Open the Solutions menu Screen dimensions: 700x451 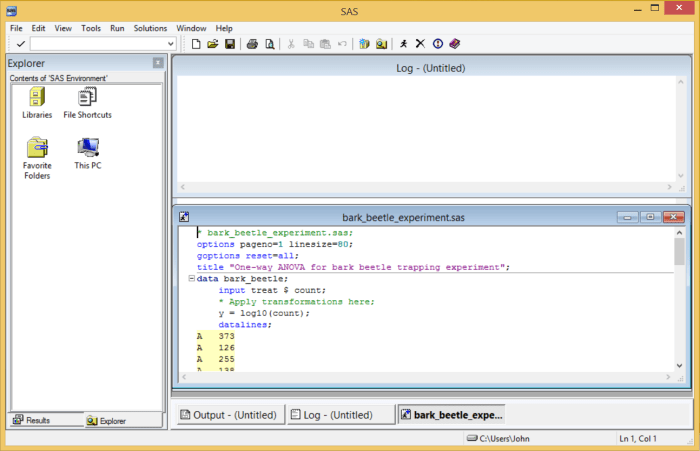(150, 28)
